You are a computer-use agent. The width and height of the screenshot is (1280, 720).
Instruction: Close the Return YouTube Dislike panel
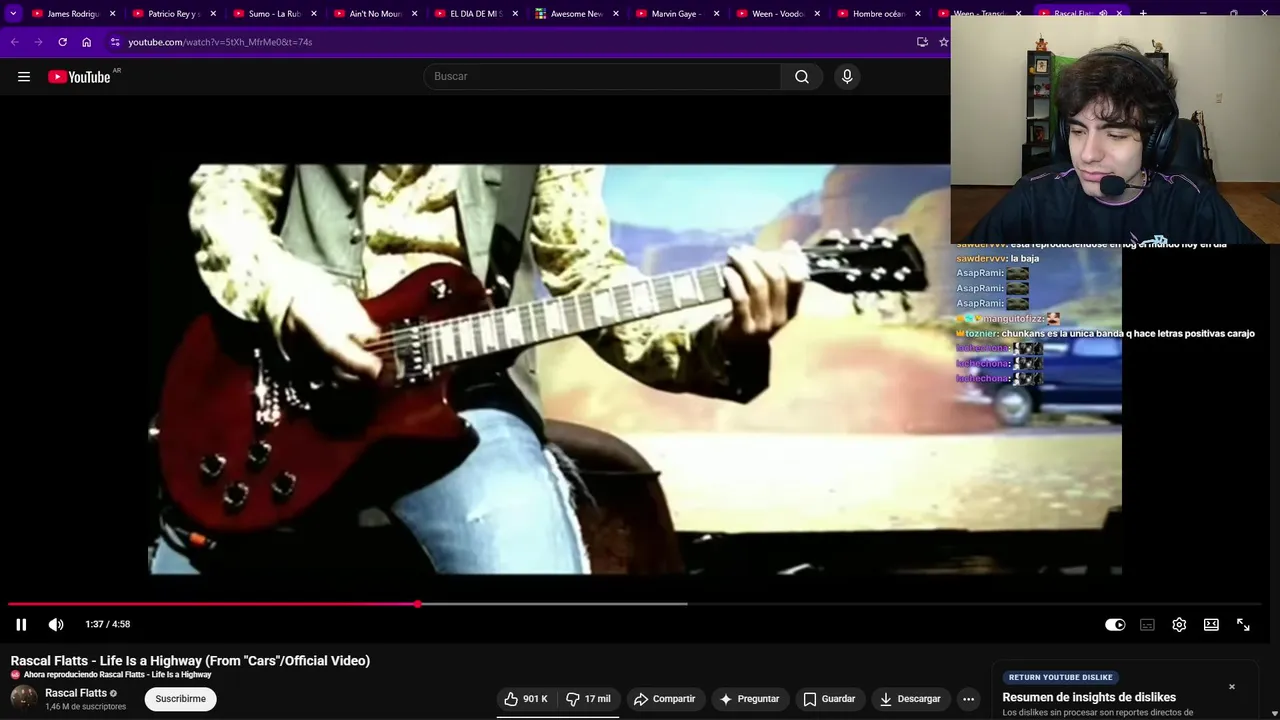pos(1232,687)
